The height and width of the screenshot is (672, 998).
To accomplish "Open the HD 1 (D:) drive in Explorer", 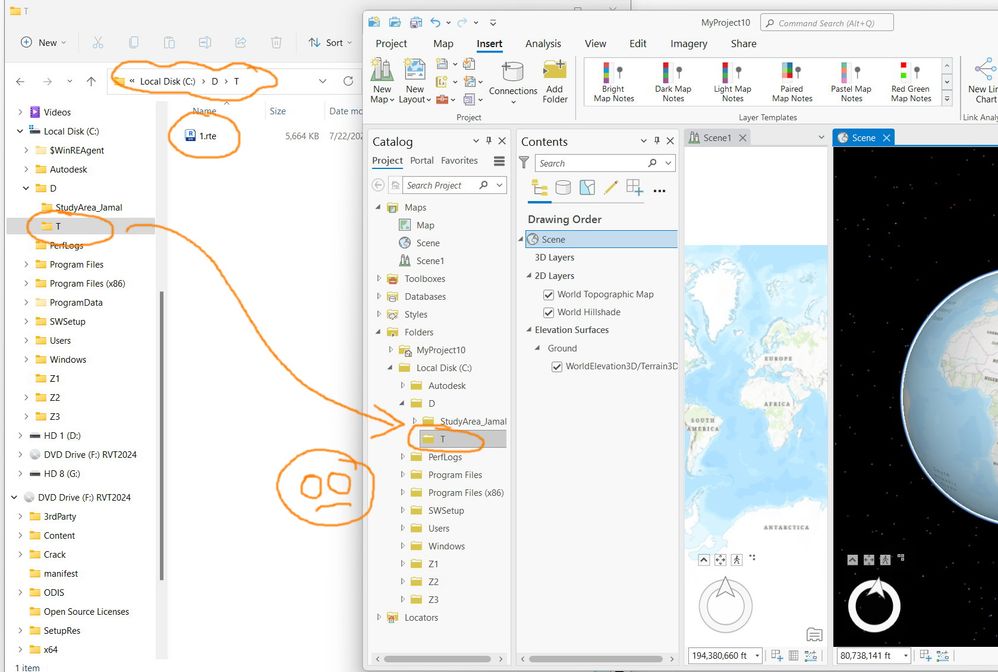I will tap(62, 436).
